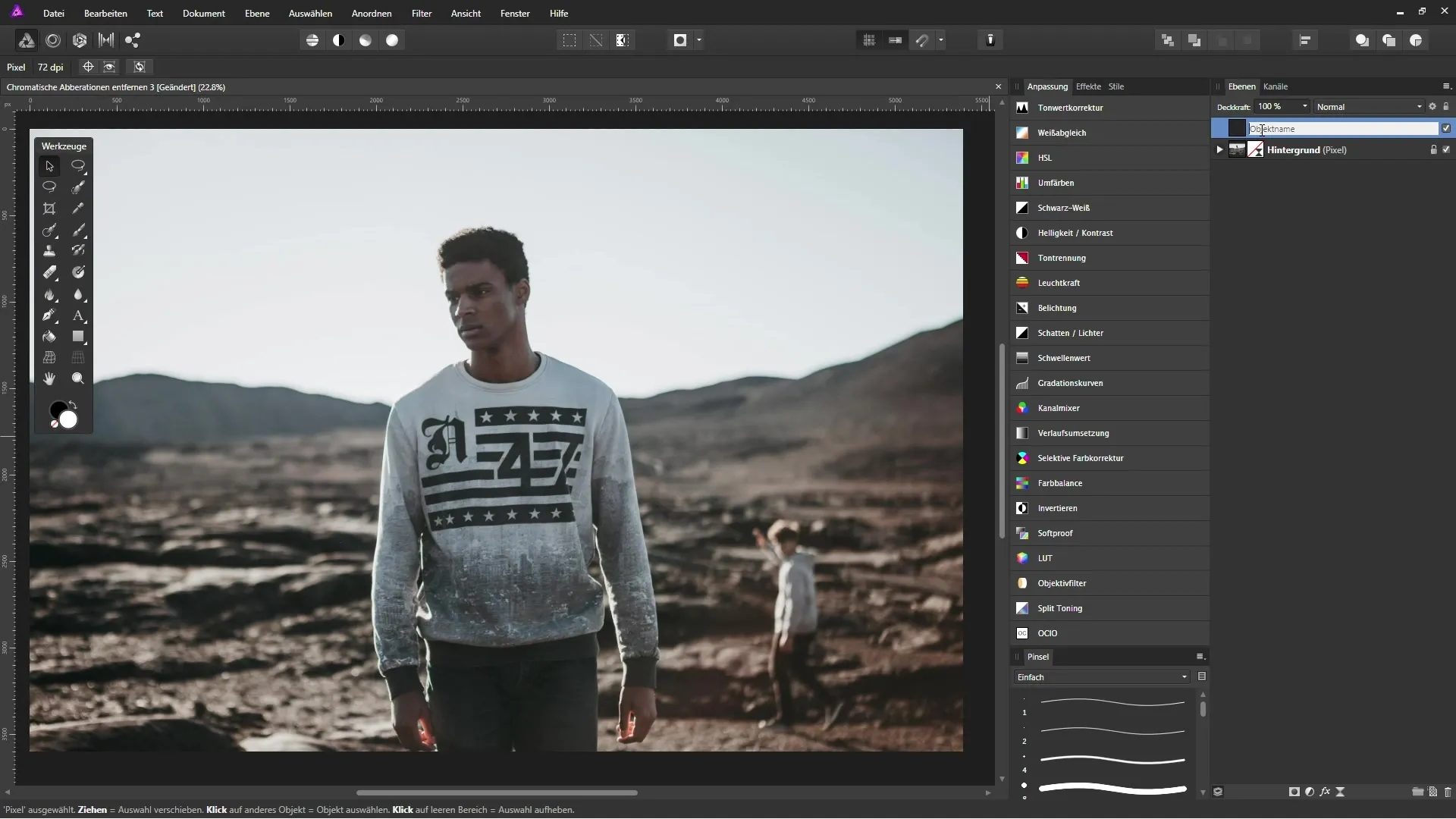This screenshot has height=819, width=1456.
Task: Select the Artistic Text tool
Action: point(78,315)
